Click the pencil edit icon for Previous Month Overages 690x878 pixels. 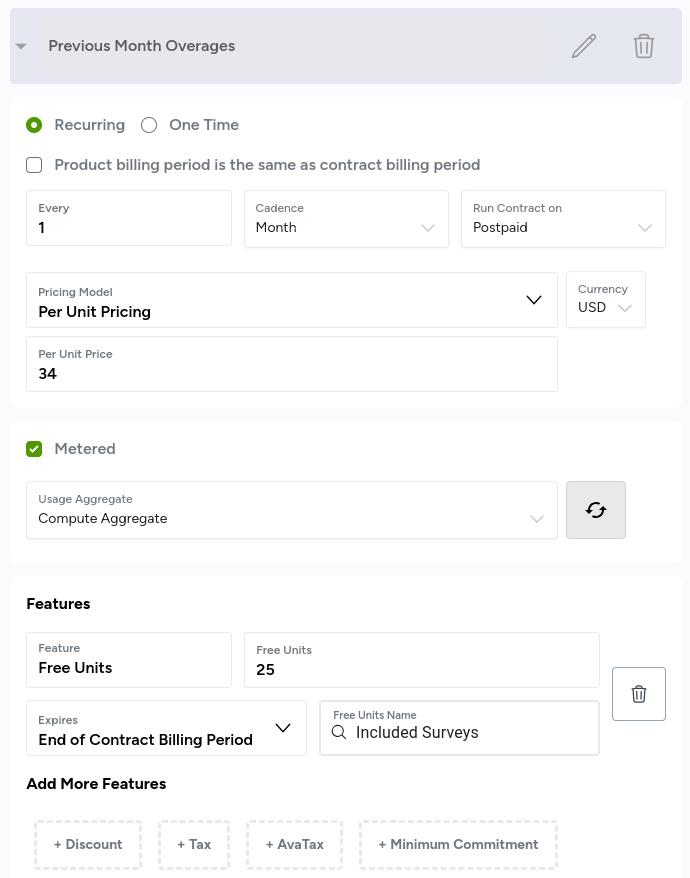click(584, 46)
